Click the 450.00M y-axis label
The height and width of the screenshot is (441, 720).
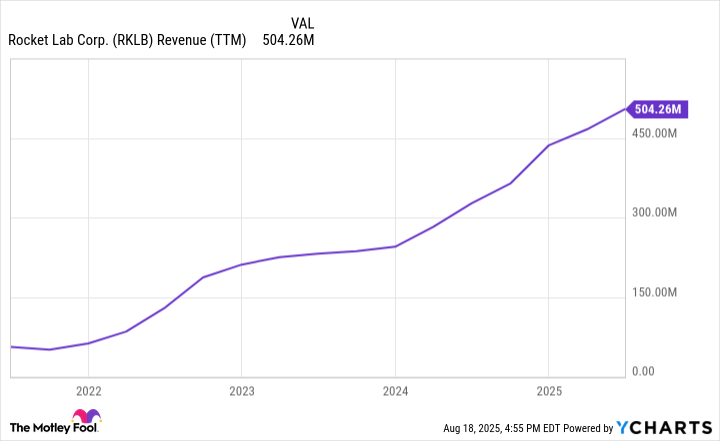click(x=654, y=133)
